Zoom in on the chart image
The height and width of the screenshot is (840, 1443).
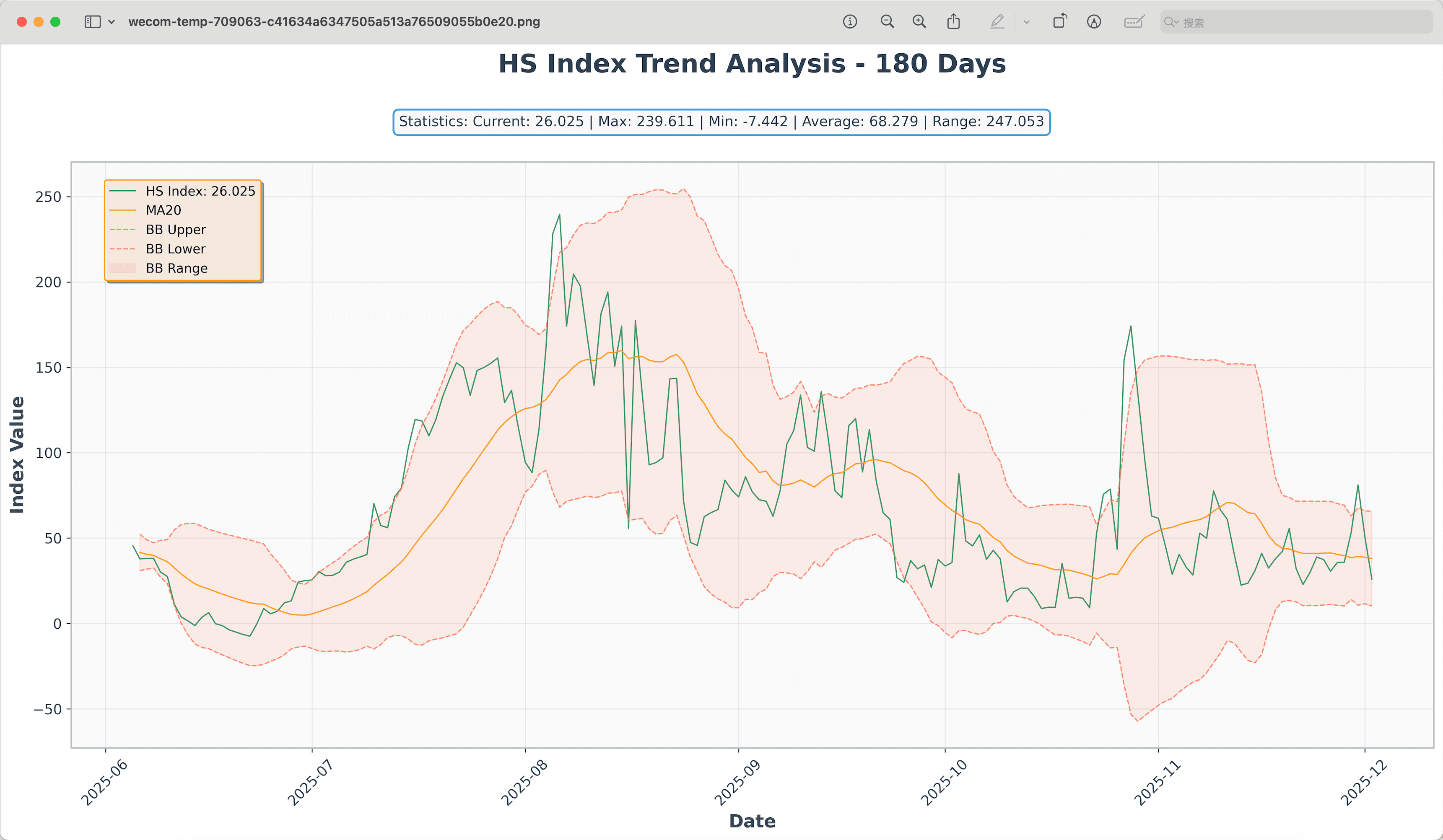point(919,22)
